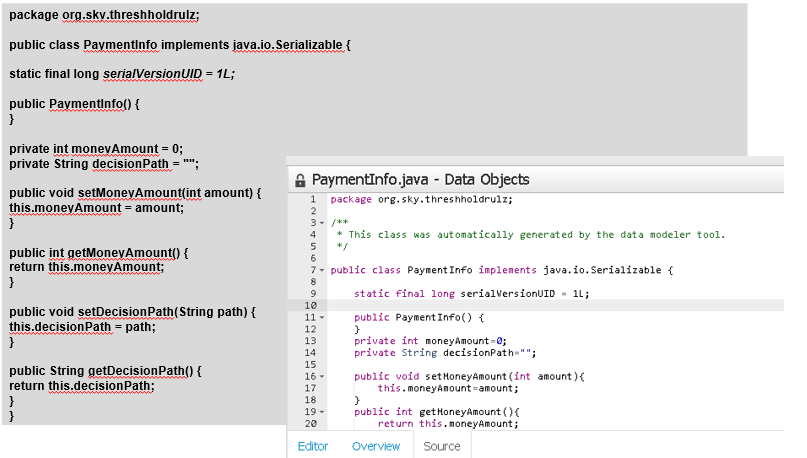This screenshot has width=807, height=458.
Task: Click 'package org.sky.threshholdrulz;' in the gray listing
Action: tap(104, 15)
